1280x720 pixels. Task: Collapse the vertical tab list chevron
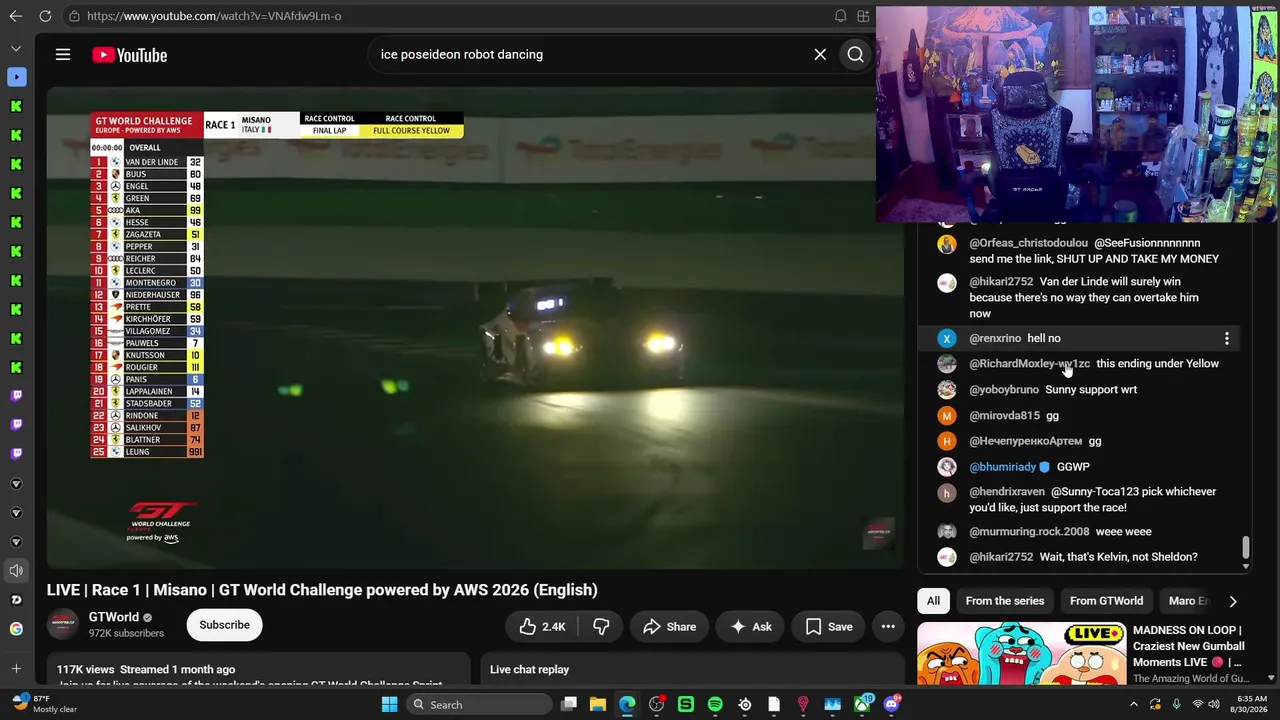click(x=16, y=48)
